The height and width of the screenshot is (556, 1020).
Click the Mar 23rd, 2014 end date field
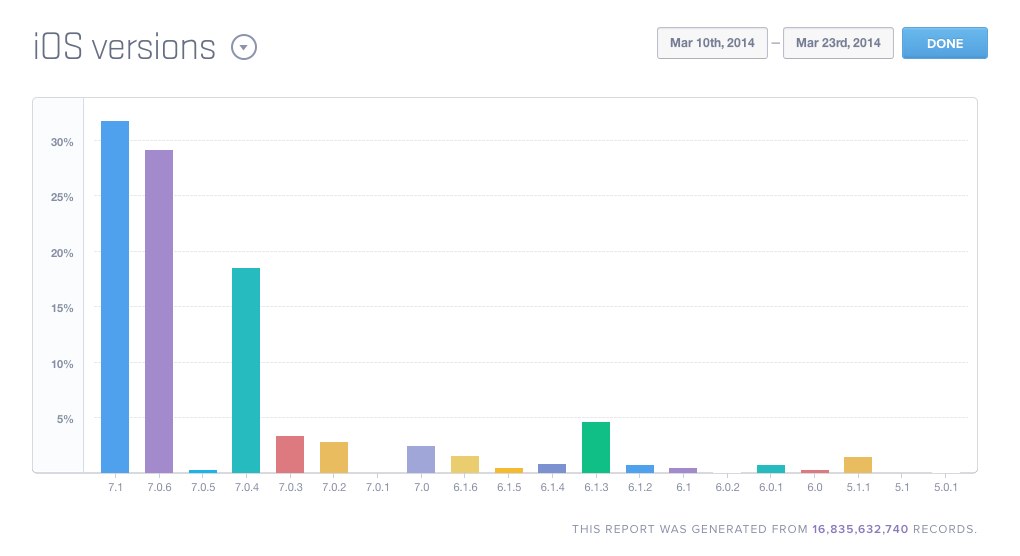pos(838,43)
